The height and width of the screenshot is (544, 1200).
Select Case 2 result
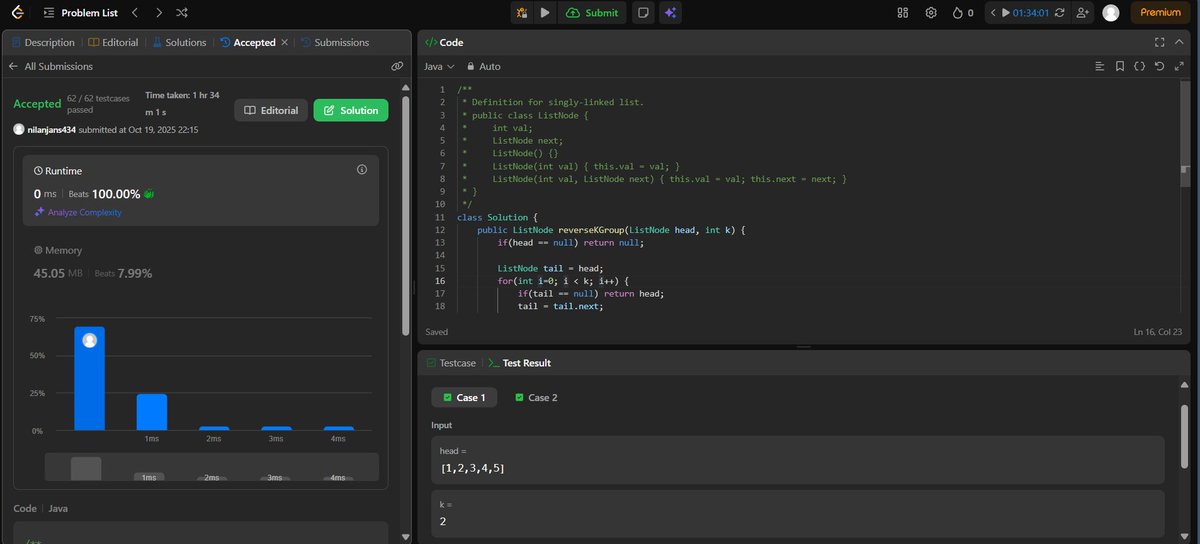click(536, 397)
